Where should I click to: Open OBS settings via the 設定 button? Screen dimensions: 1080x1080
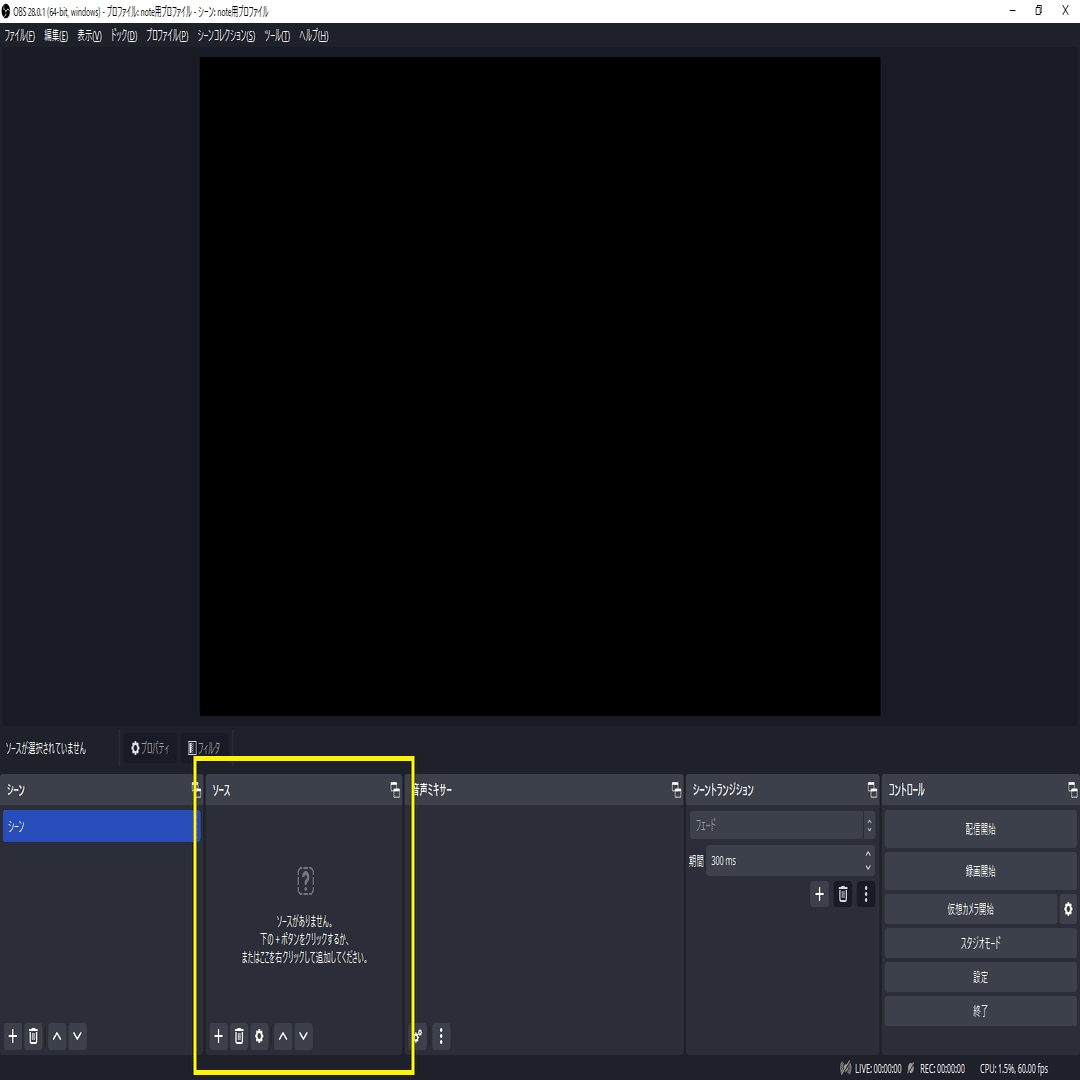[x=980, y=977]
